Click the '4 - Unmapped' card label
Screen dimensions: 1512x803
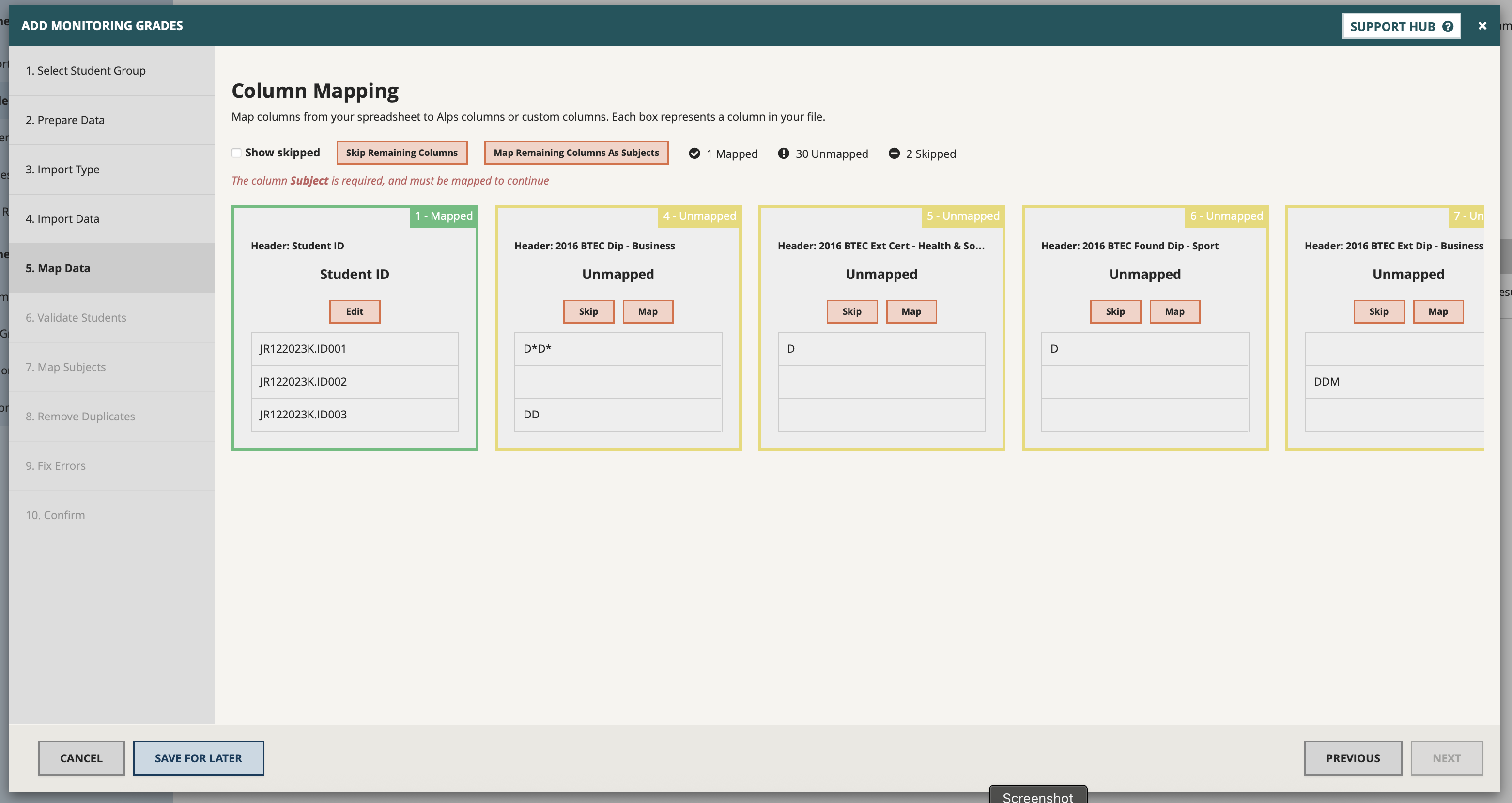click(700, 216)
